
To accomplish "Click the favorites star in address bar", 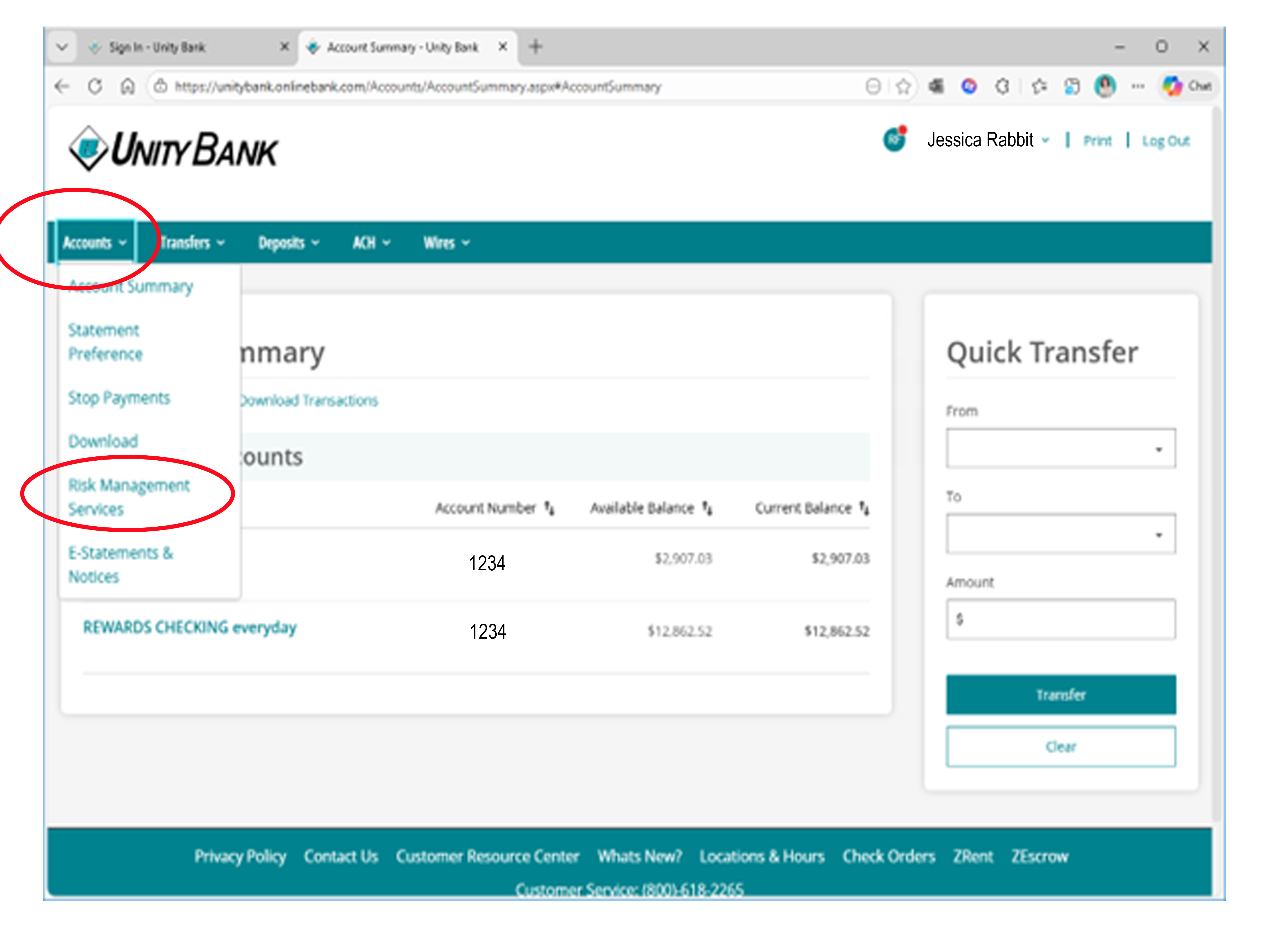I will 903,86.
